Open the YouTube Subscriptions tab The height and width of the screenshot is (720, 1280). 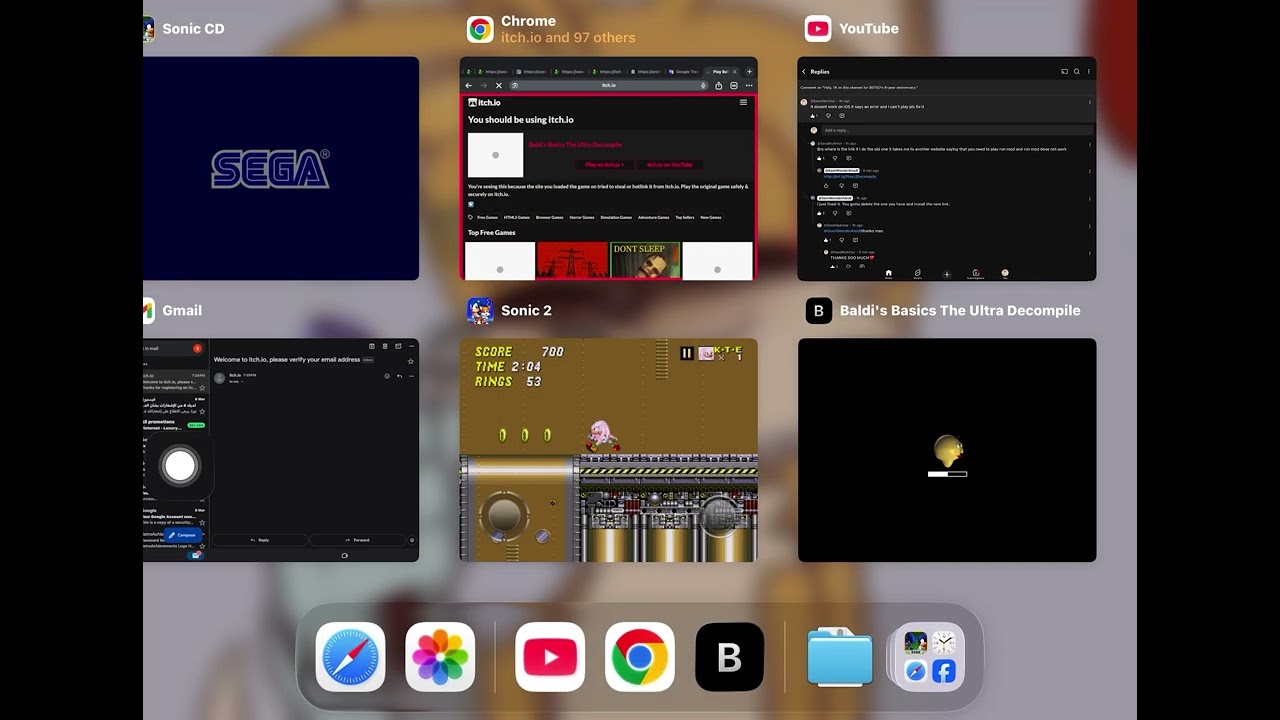coord(976,274)
